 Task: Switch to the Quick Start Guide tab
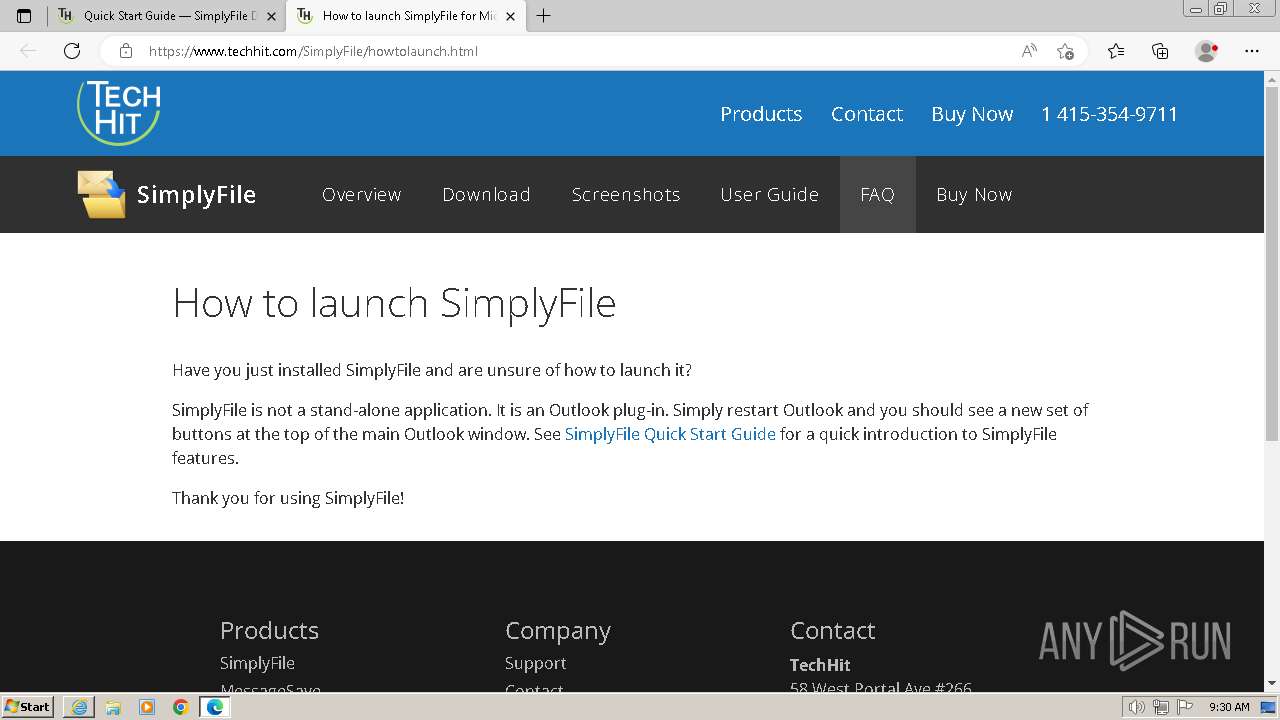click(x=166, y=16)
